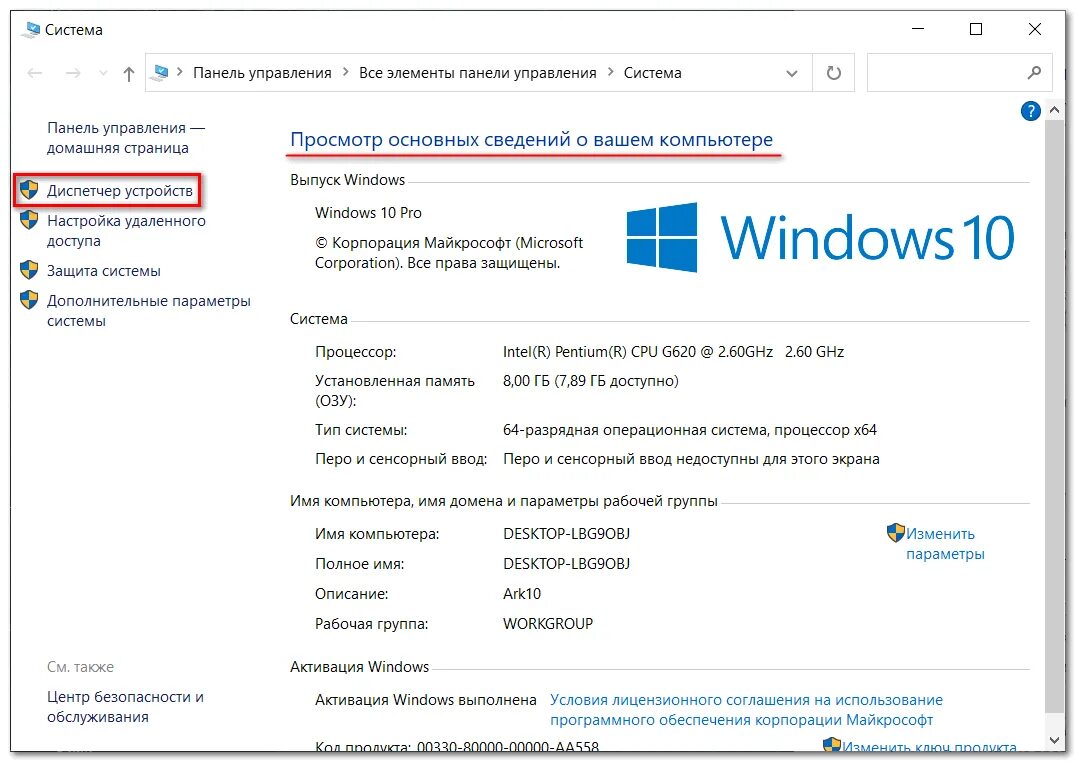The width and height of the screenshot is (1077, 763).
Task: Minimize the Система window
Action: point(918,29)
